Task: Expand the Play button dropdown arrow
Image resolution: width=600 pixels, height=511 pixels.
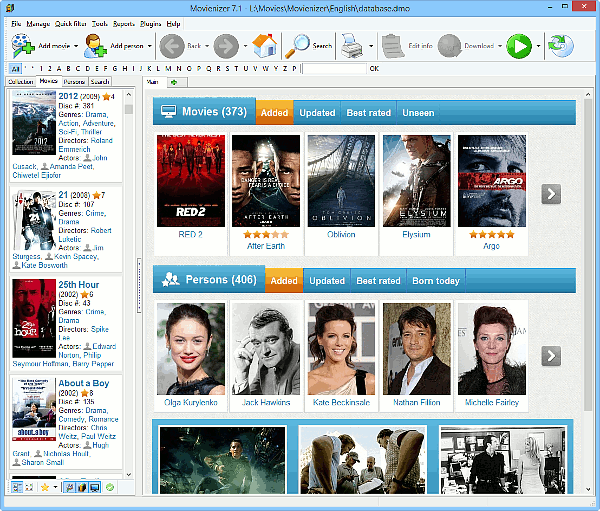Action: (x=538, y=46)
